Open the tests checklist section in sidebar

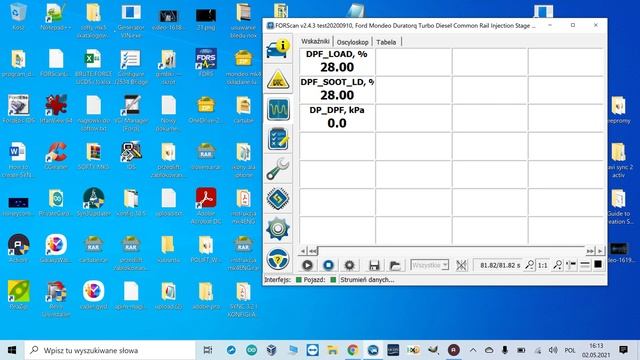[278, 139]
